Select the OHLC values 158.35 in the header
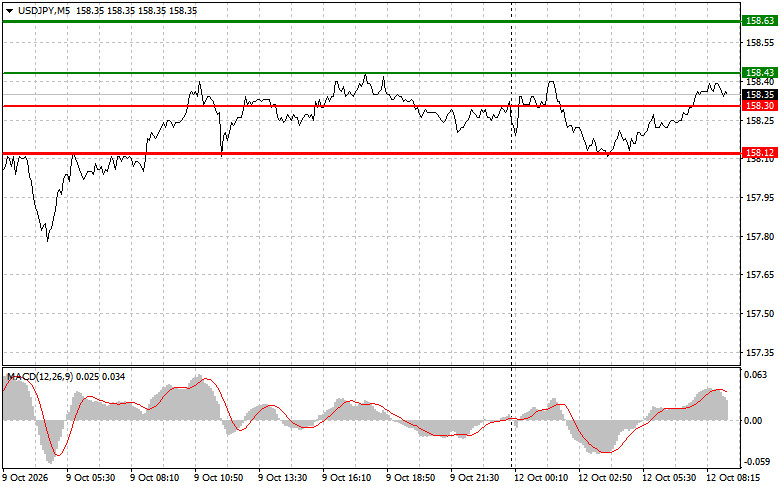 point(136,10)
